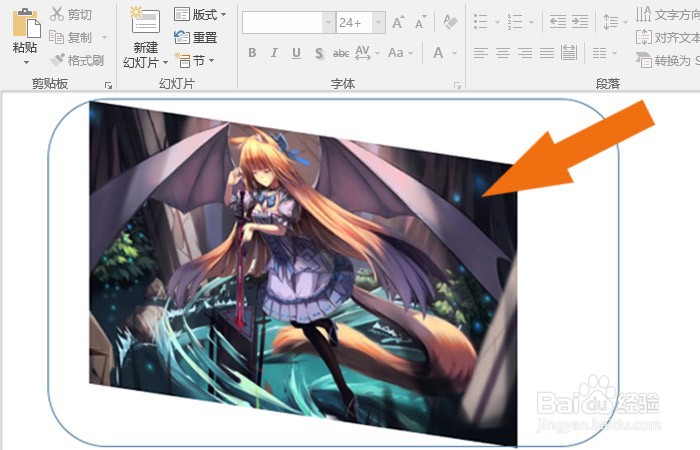Click Distributed alignment icon

tap(569, 53)
